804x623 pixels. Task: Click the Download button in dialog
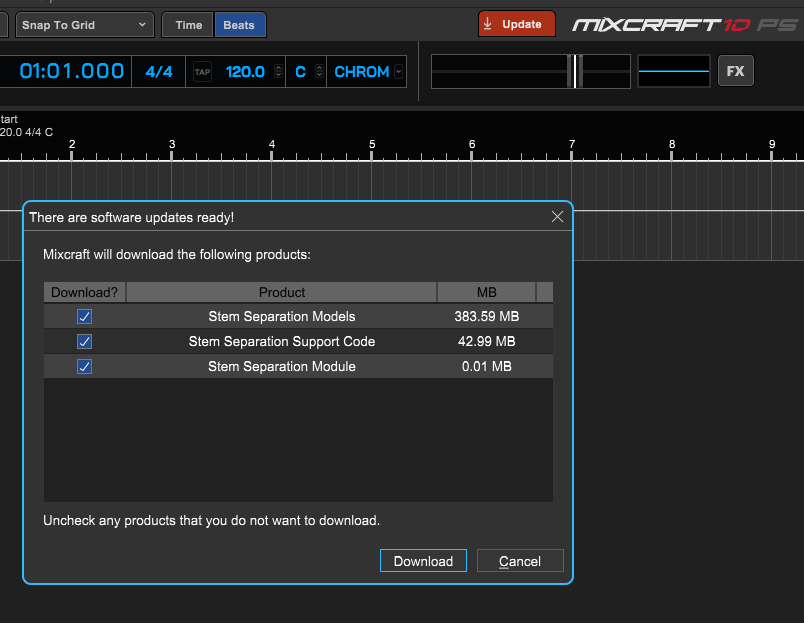pos(423,561)
